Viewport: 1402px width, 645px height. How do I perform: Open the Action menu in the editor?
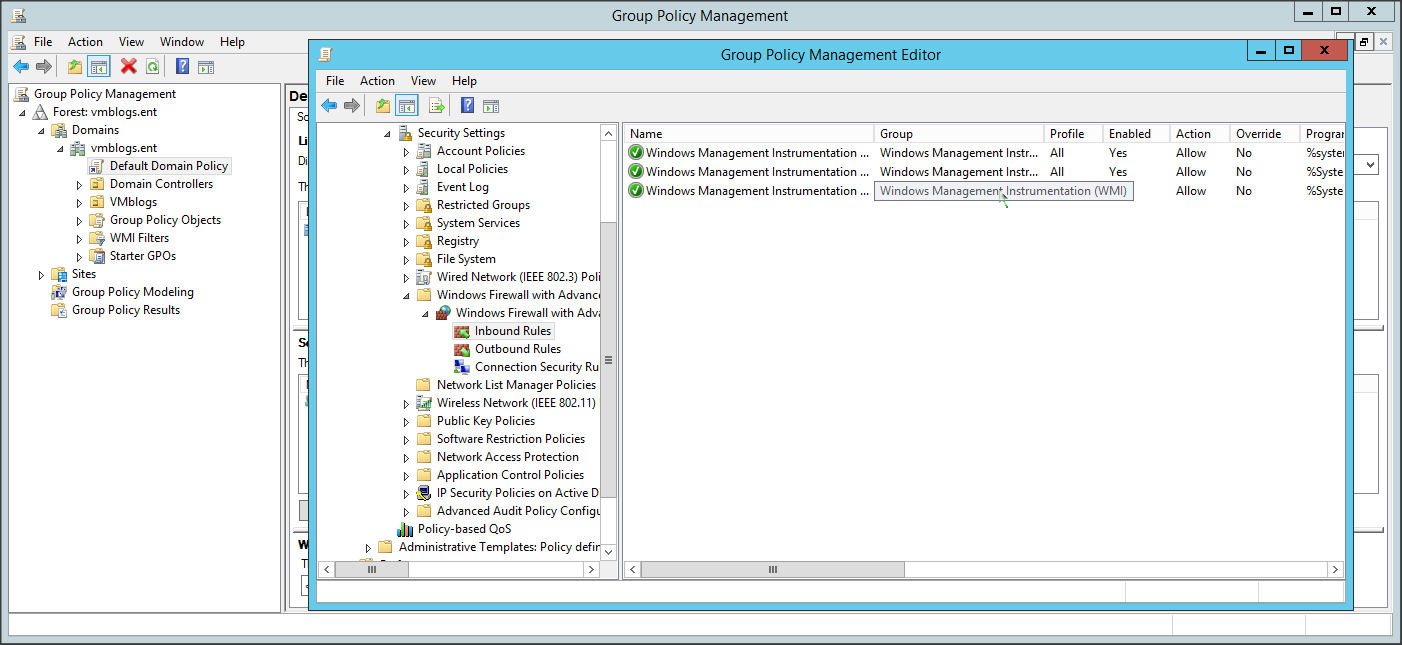click(377, 81)
